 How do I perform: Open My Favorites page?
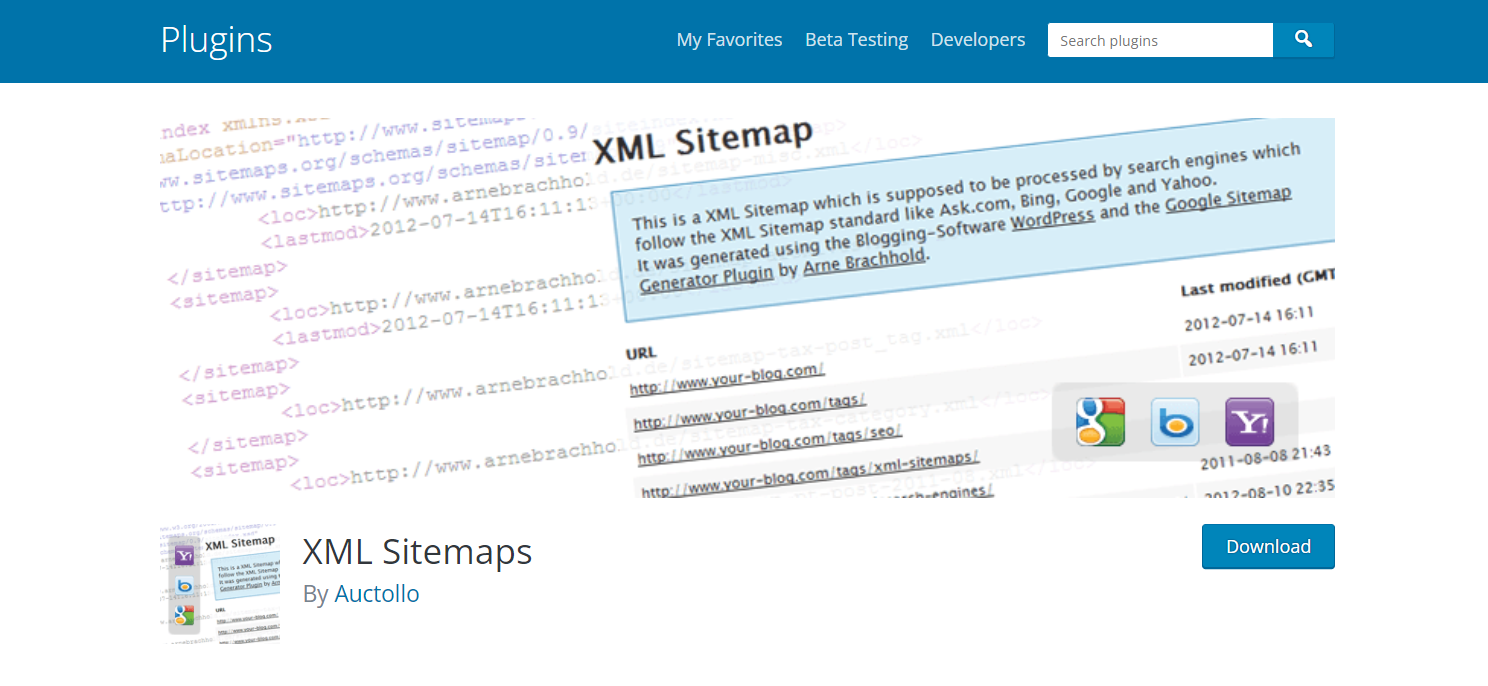coord(729,40)
